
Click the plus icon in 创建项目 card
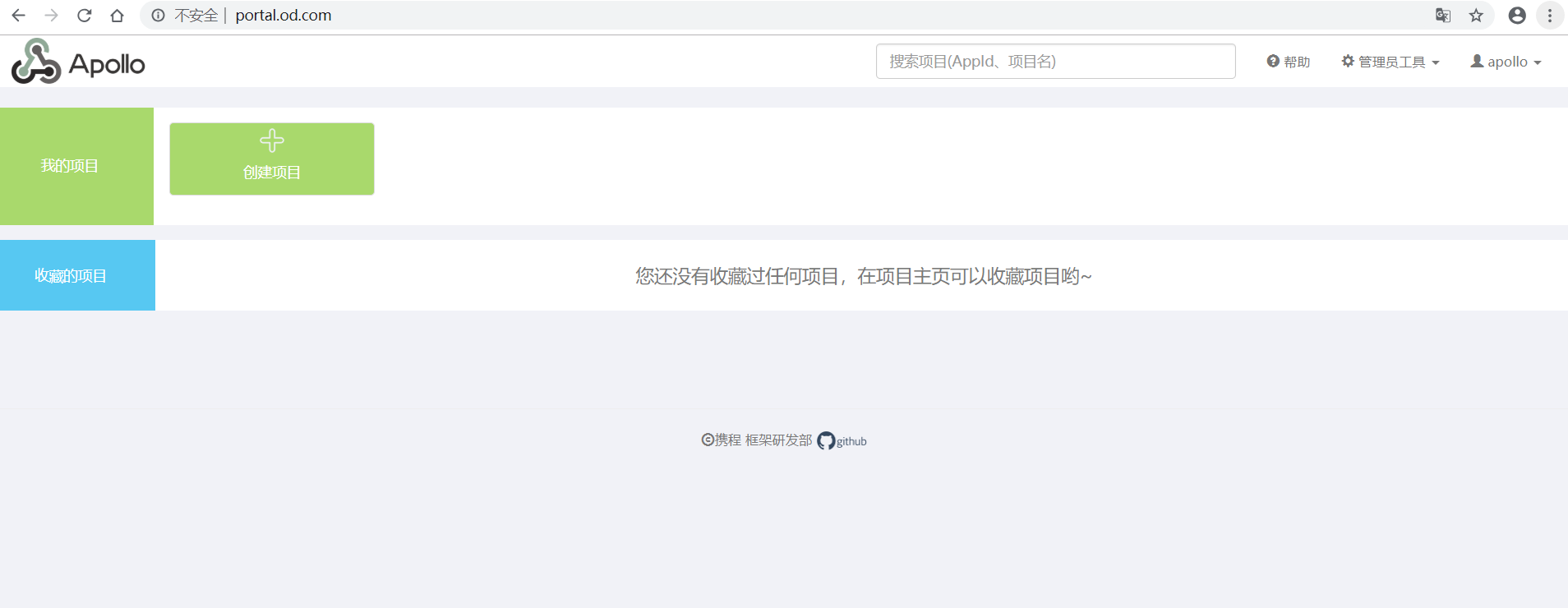(272, 140)
